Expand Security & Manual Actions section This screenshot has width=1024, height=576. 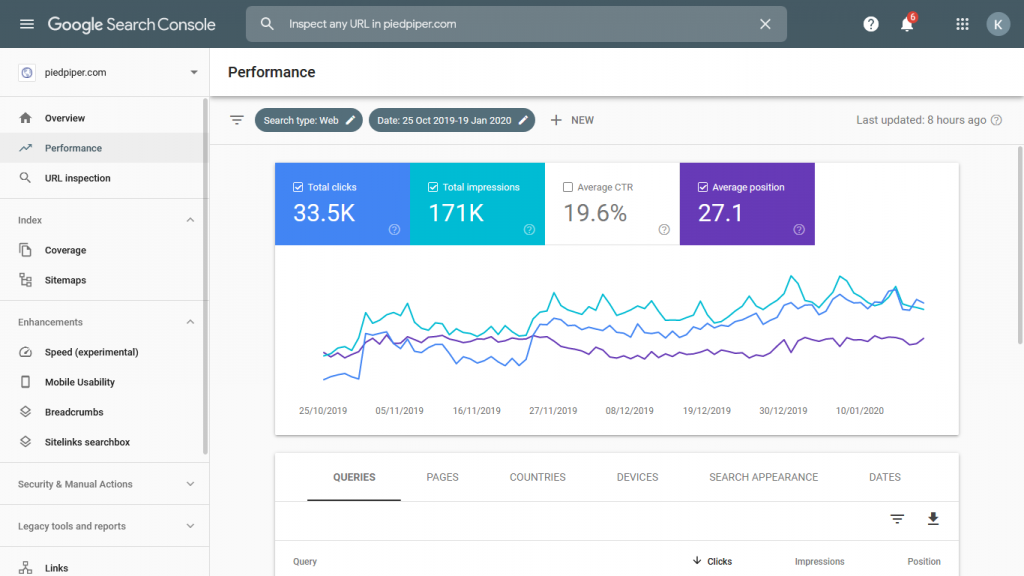click(x=190, y=484)
